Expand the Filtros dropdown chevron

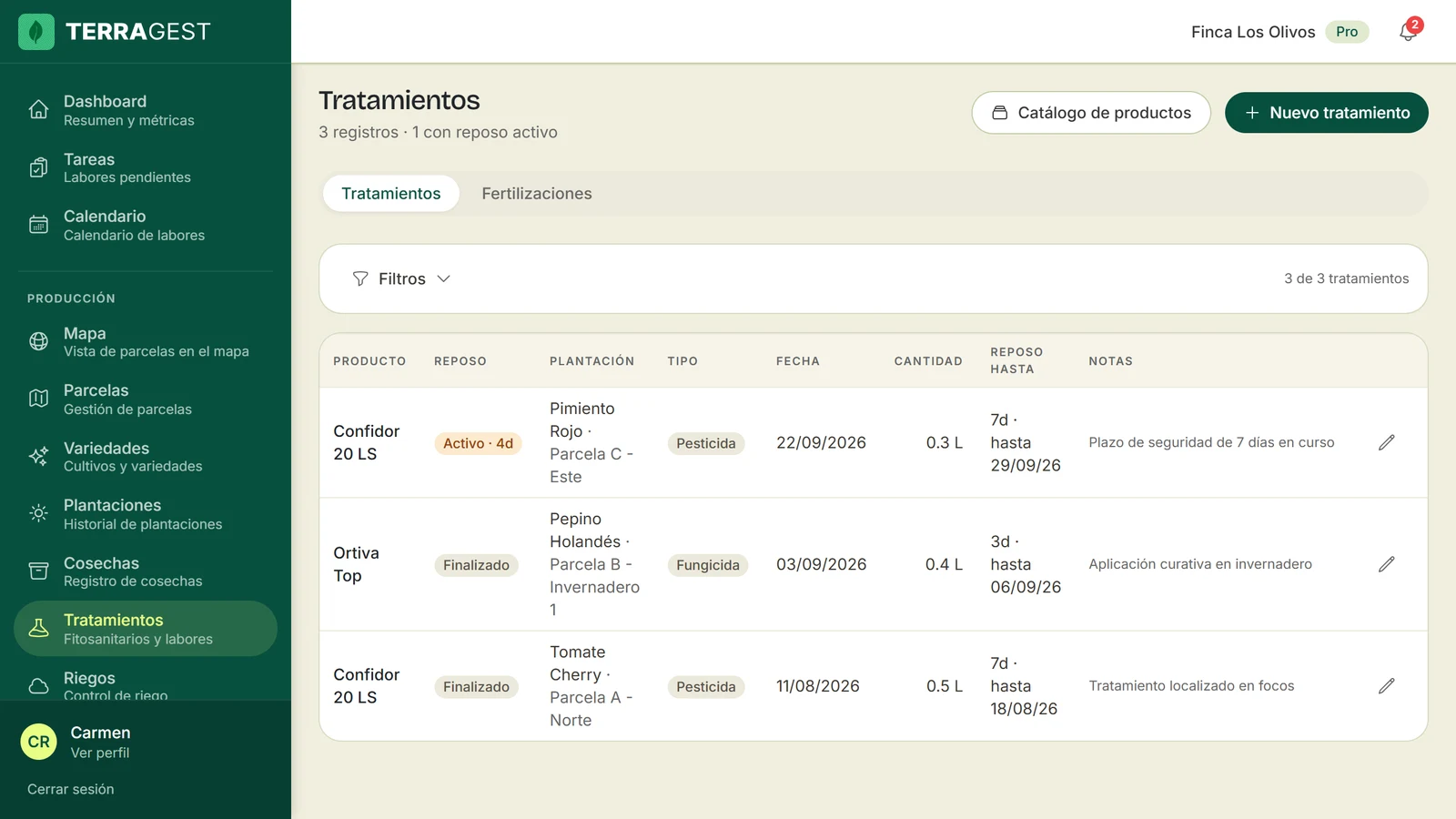click(x=443, y=278)
